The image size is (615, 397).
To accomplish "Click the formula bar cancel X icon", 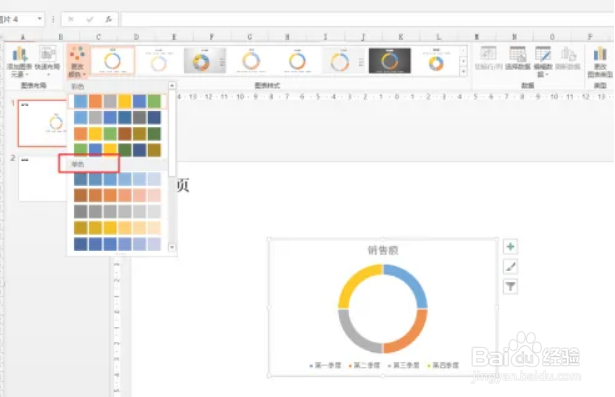I will [71, 19].
